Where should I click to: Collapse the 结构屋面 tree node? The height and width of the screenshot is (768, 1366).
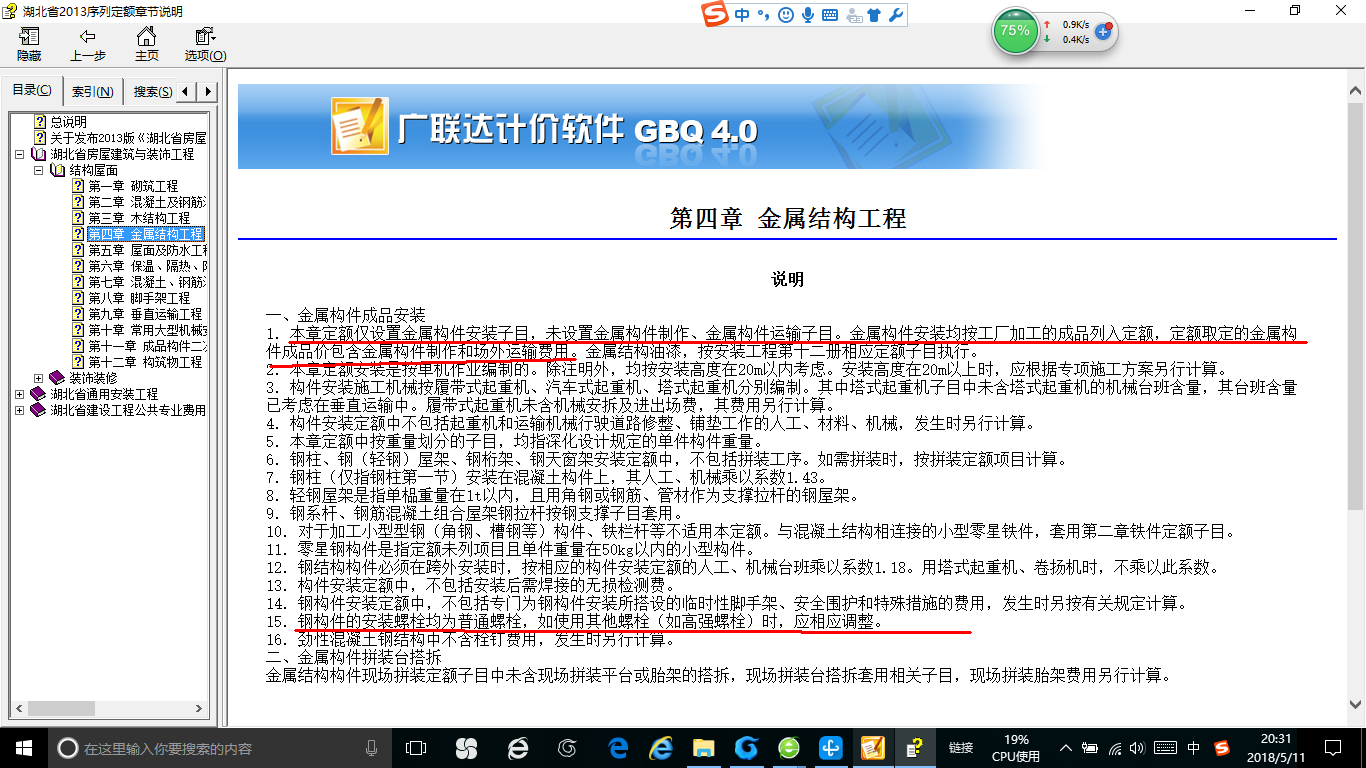[x=38, y=170]
